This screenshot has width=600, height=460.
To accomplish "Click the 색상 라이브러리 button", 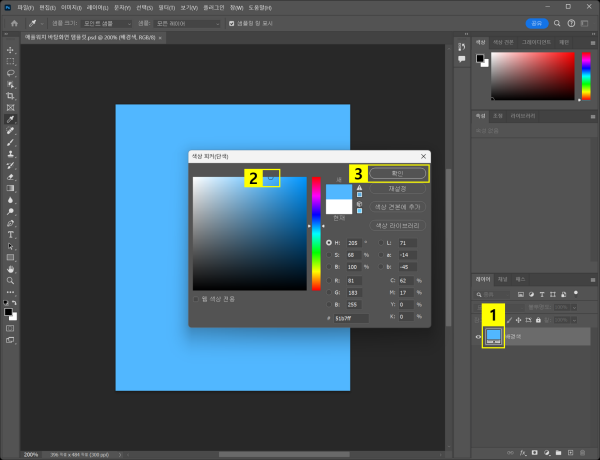I will pyautogui.click(x=399, y=226).
